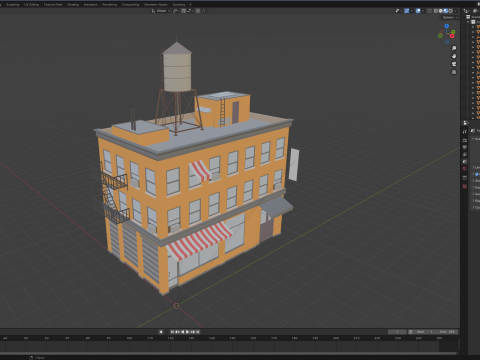Open the snapping options dropdown
This screenshot has width=480, height=360.
tap(191, 11)
